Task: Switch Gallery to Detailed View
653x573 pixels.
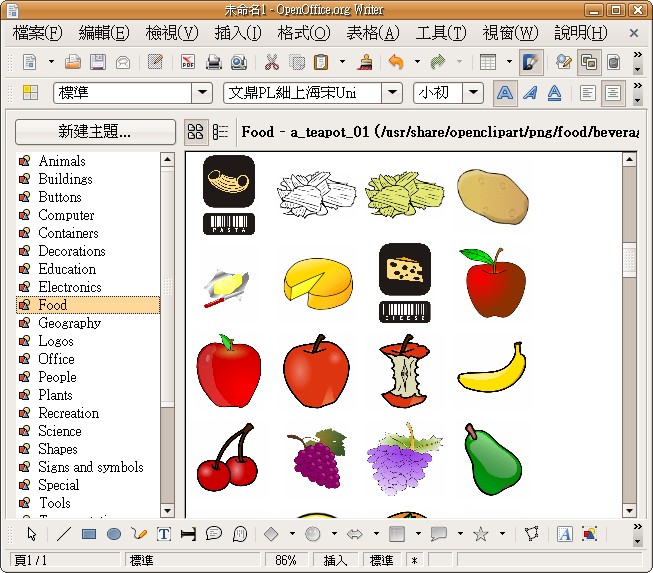Action: (x=220, y=132)
